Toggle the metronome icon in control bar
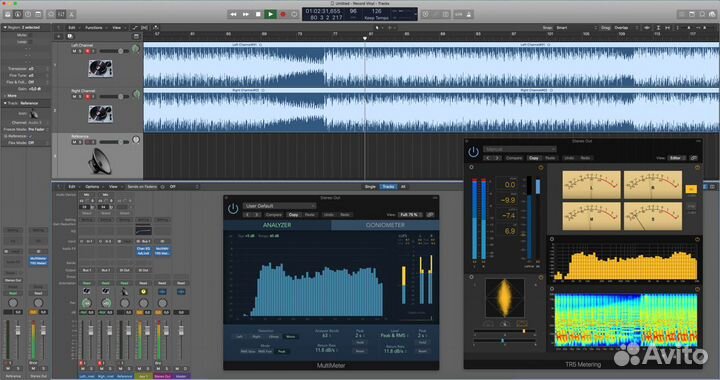The image size is (720, 380). click(469, 14)
